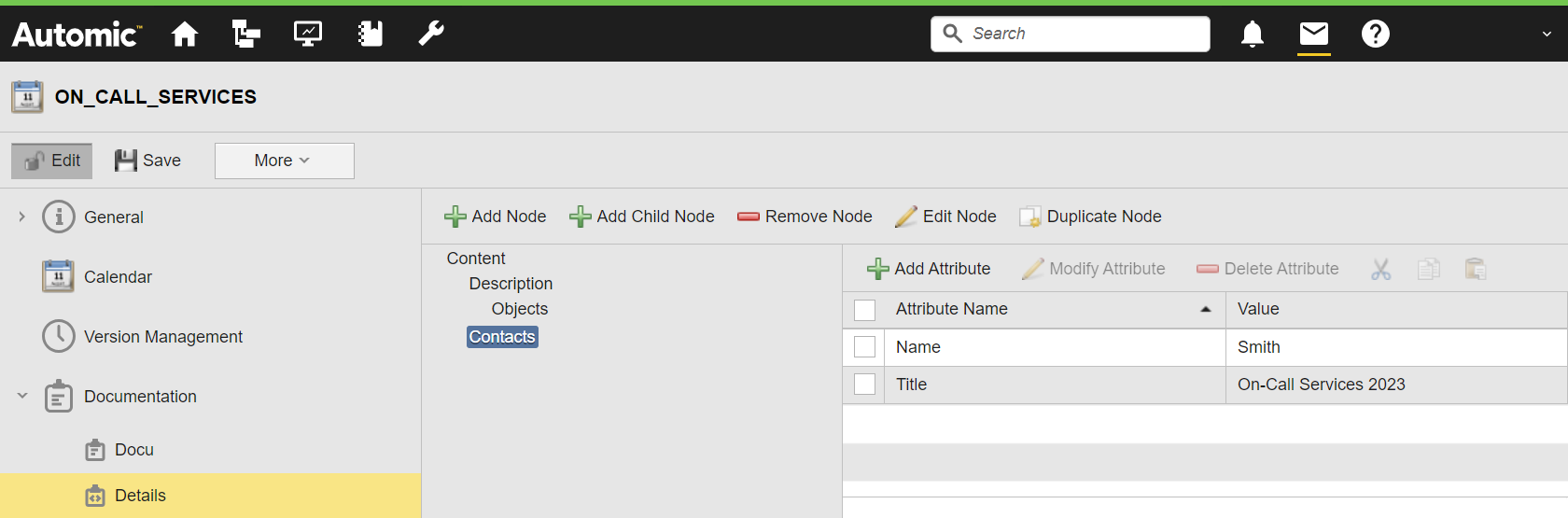1568x518 pixels.
Task: Collapse the Documentation section
Action: click(22, 397)
